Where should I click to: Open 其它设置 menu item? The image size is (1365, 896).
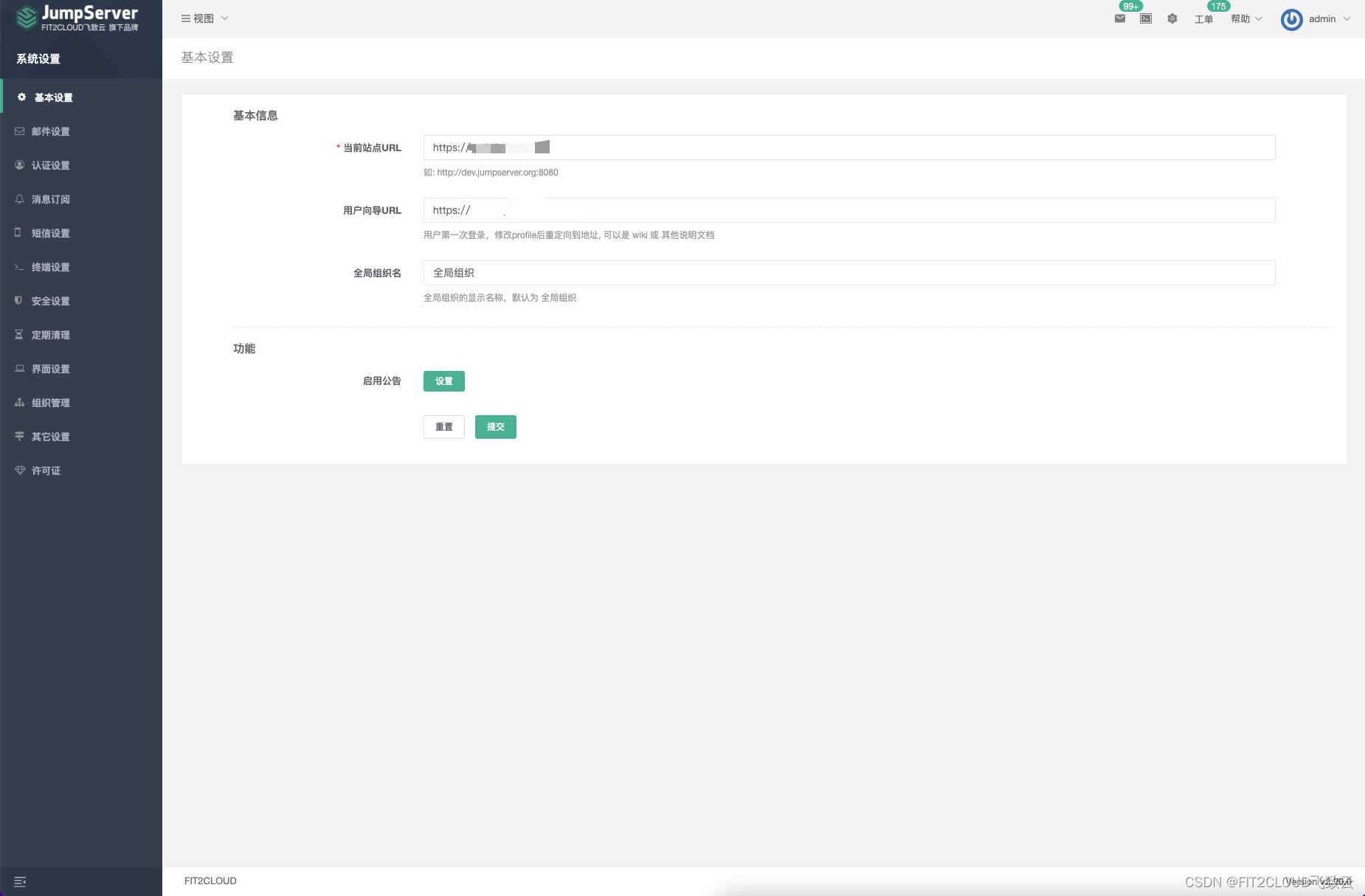81,437
